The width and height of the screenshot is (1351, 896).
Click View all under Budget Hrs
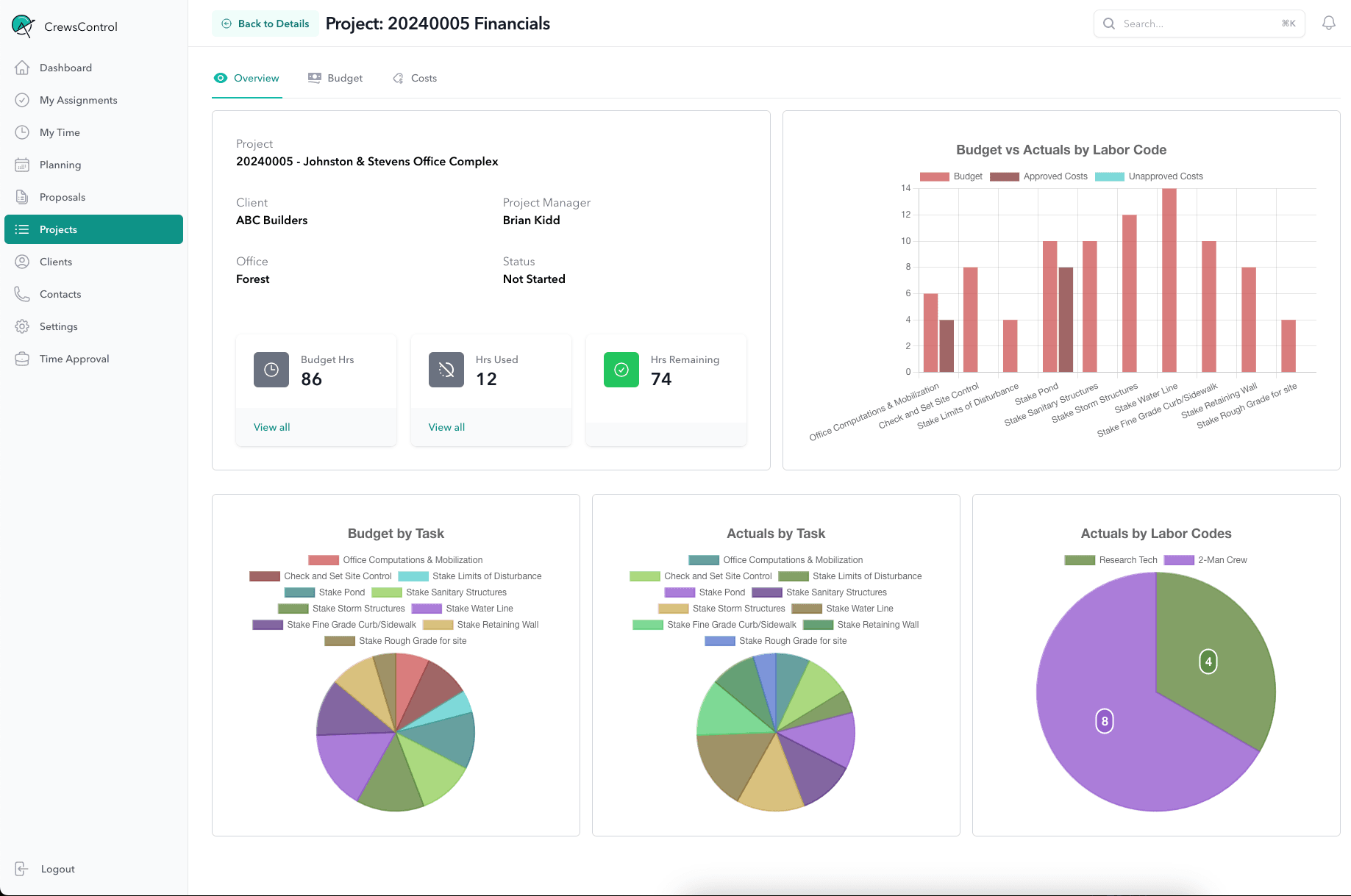pyautogui.click(x=271, y=427)
